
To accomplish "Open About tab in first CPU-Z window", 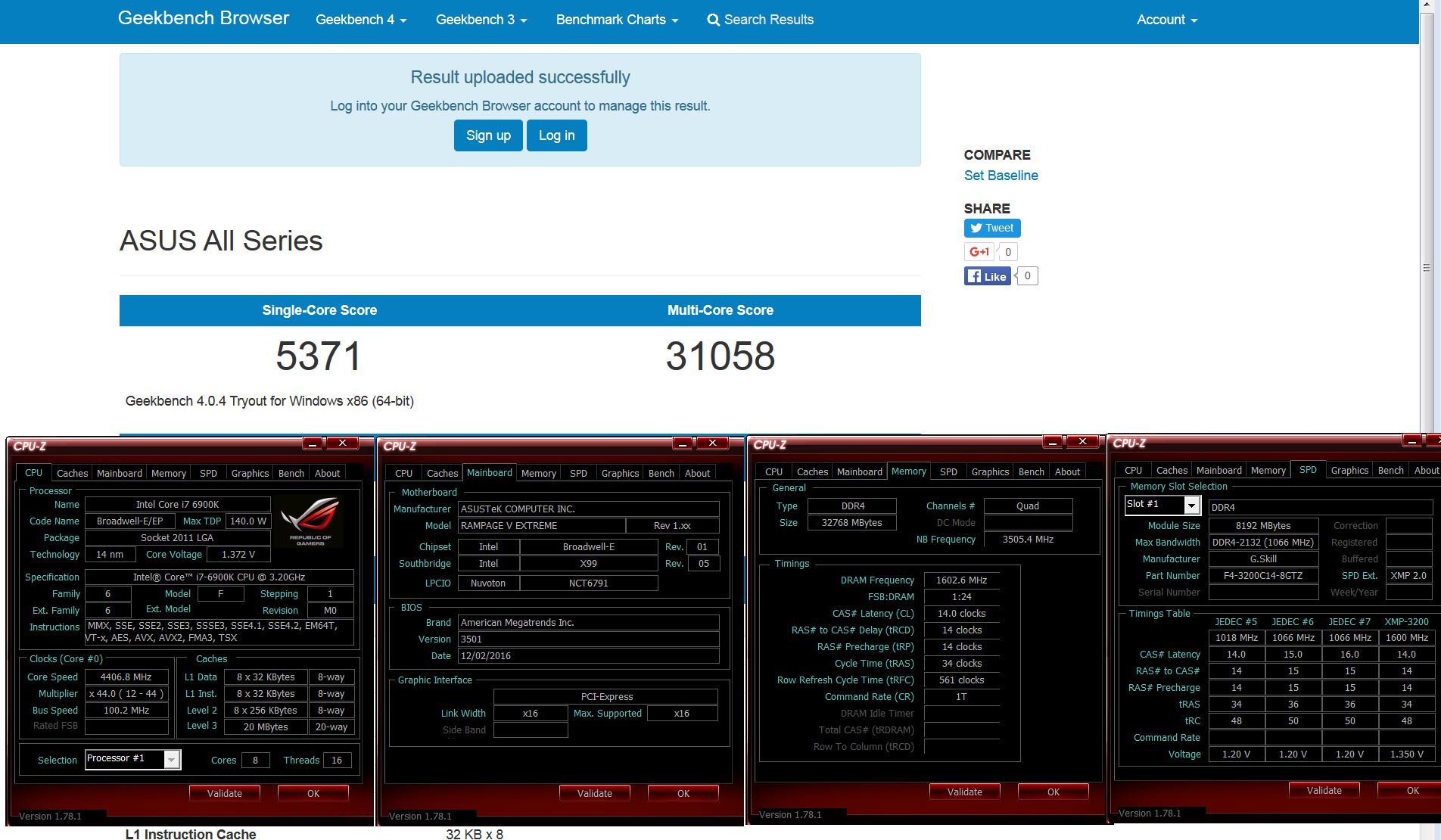I will [x=328, y=473].
